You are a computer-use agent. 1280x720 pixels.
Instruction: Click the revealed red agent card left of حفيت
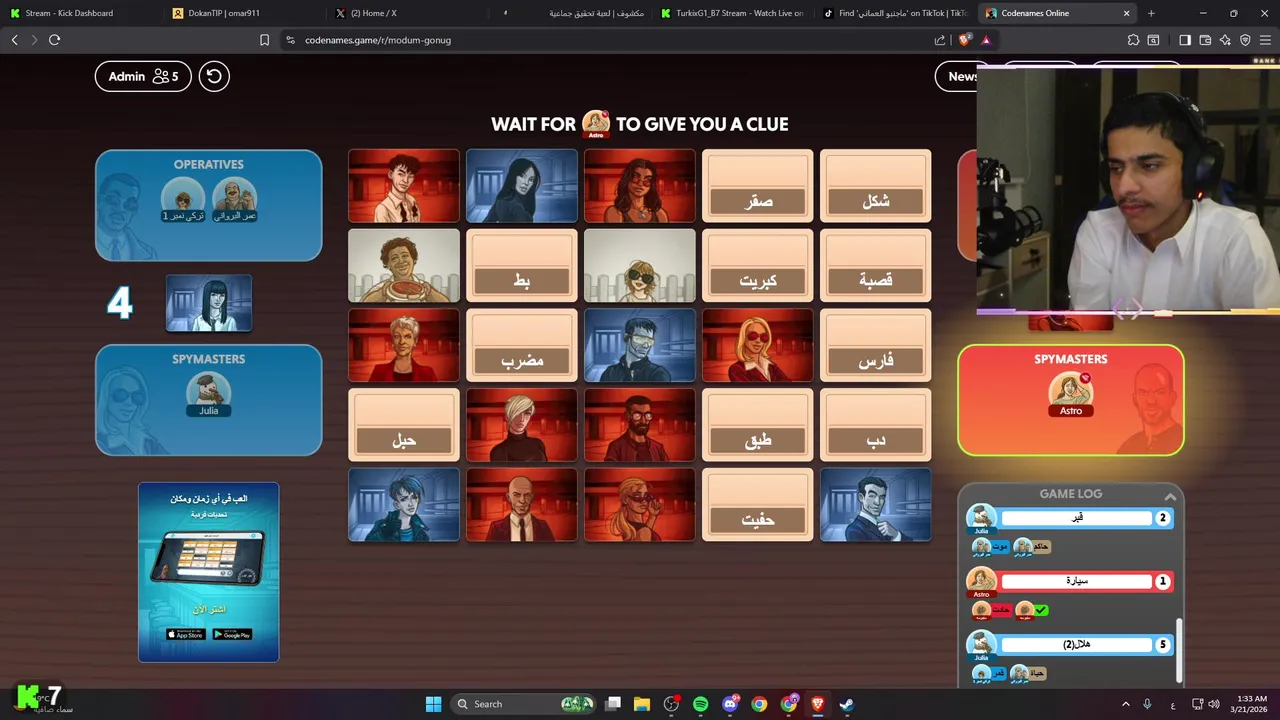(639, 505)
